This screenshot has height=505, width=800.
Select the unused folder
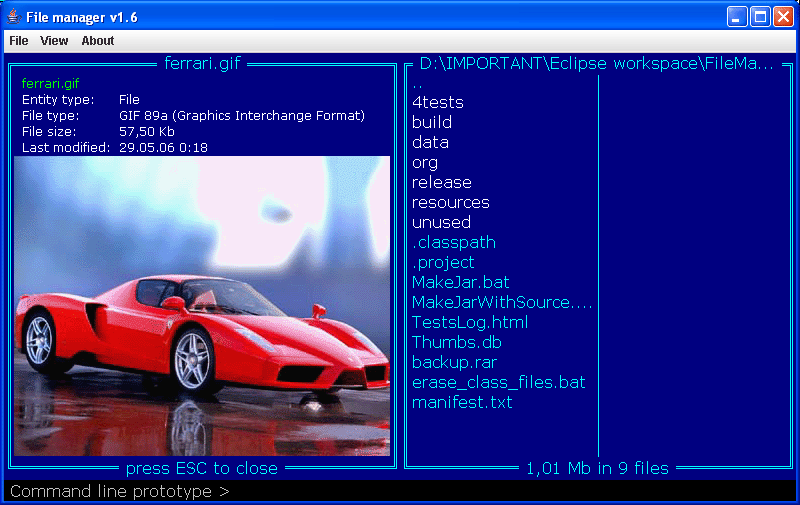(x=441, y=222)
